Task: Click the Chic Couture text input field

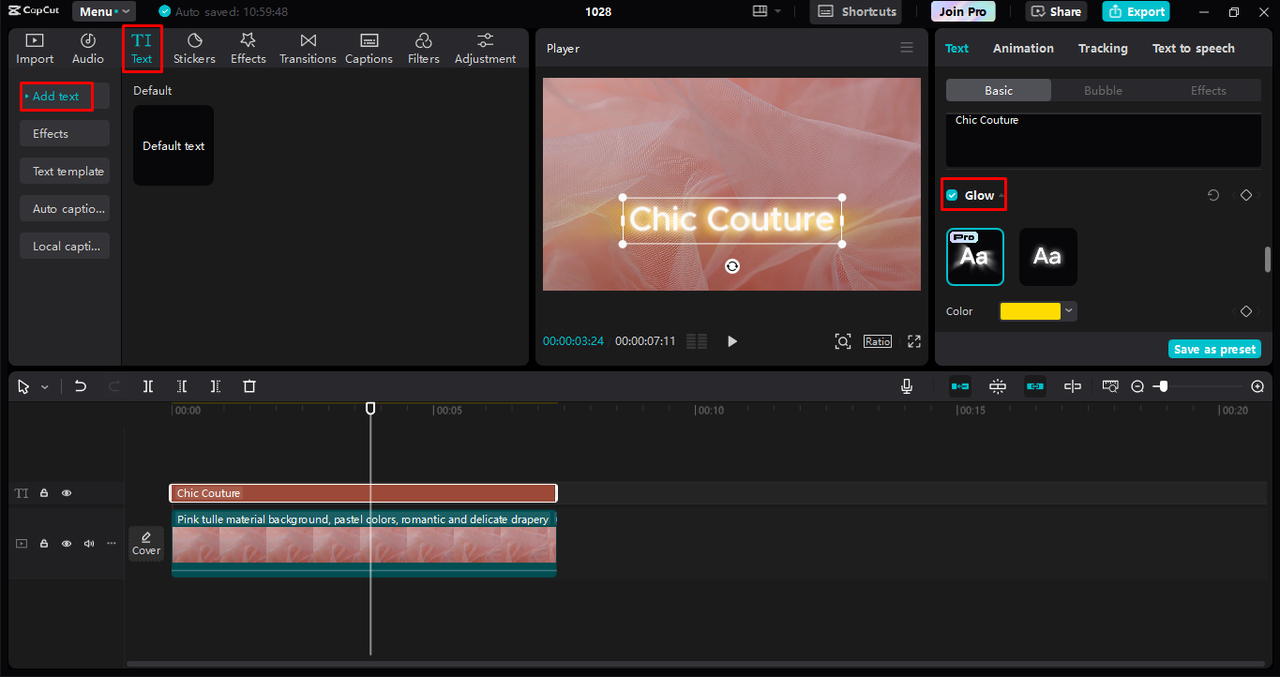Action: (x=1103, y=140)
